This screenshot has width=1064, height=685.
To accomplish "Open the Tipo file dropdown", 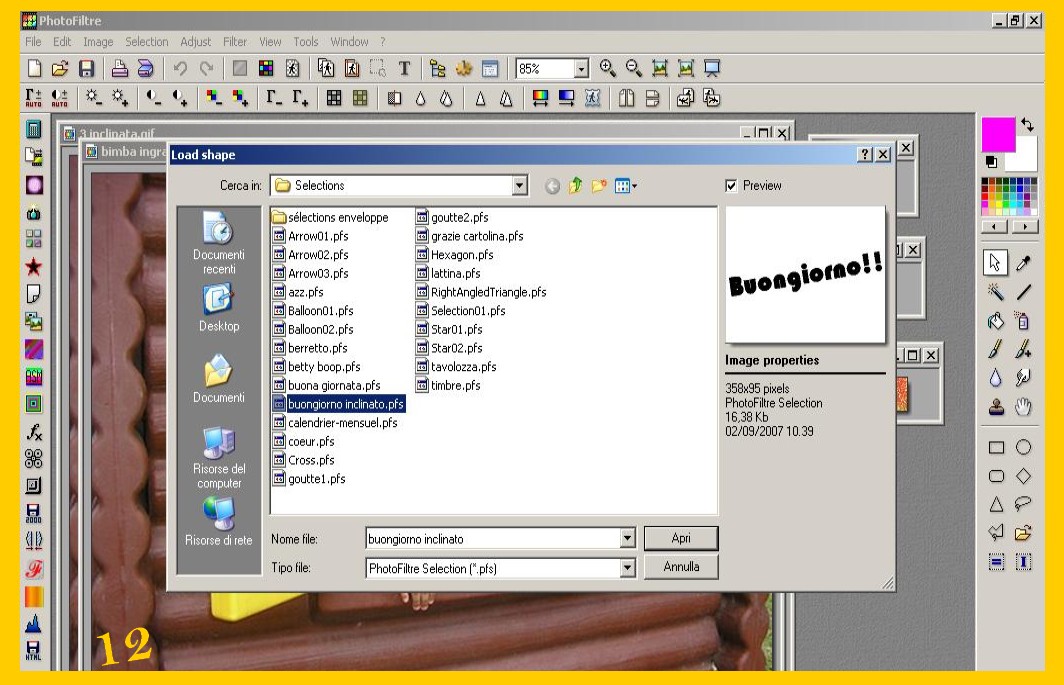I will [627, 568].
